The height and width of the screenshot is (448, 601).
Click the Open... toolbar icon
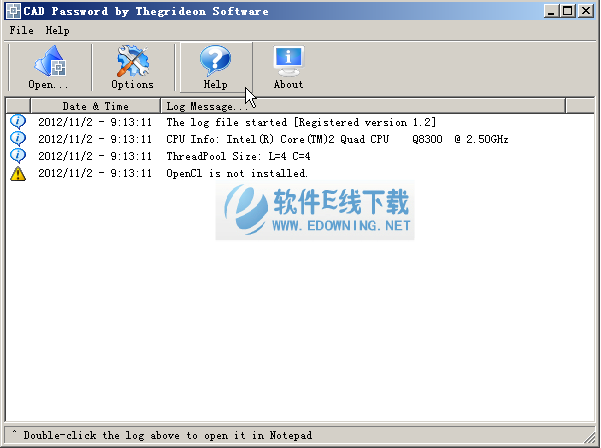point(49,61)
